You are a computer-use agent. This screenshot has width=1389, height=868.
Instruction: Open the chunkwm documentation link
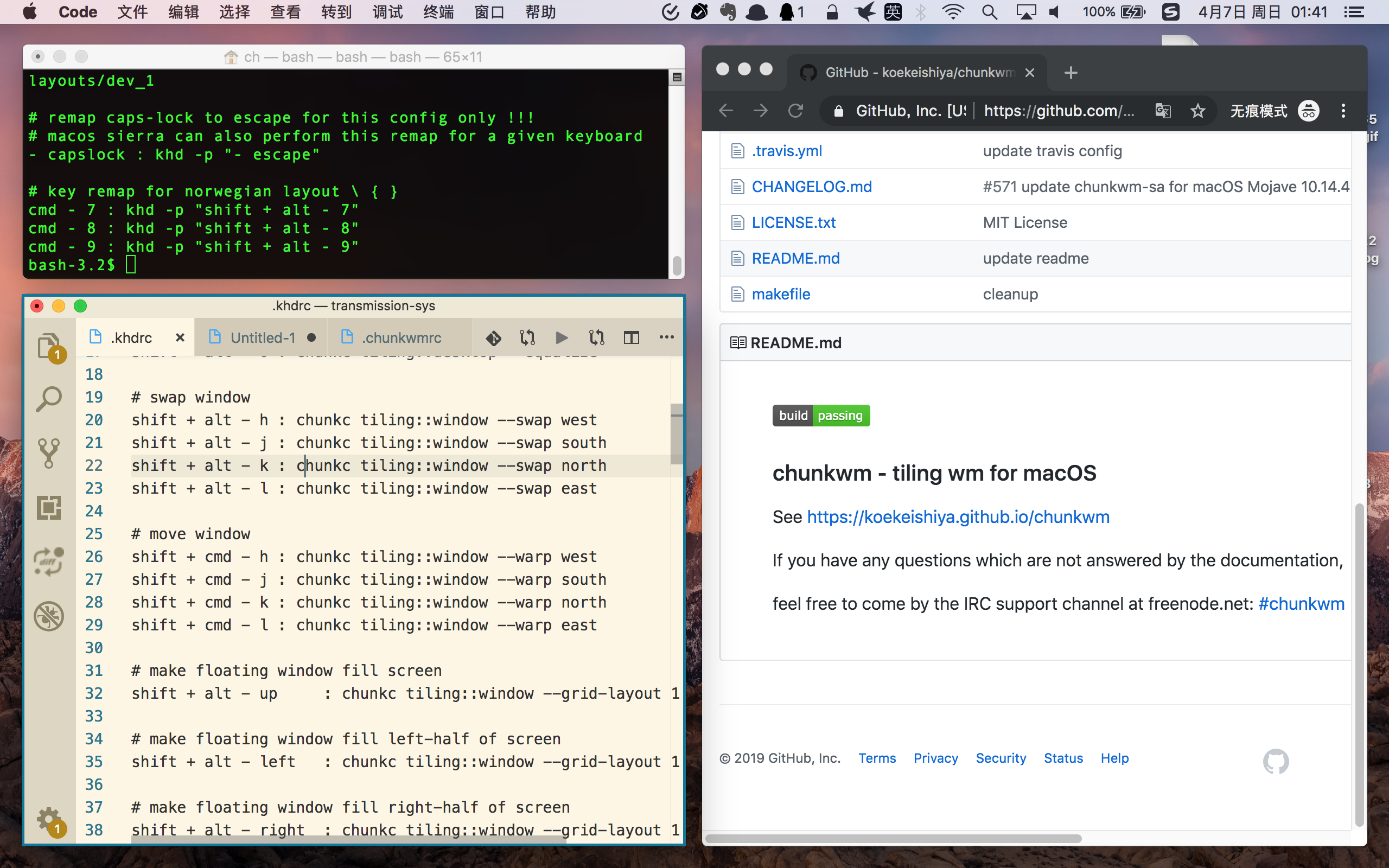point(958,517)
